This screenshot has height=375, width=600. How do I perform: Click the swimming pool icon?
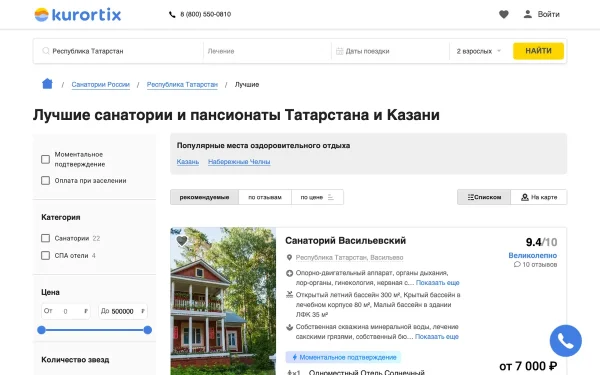pyautogui.click(x=289, y=295)
